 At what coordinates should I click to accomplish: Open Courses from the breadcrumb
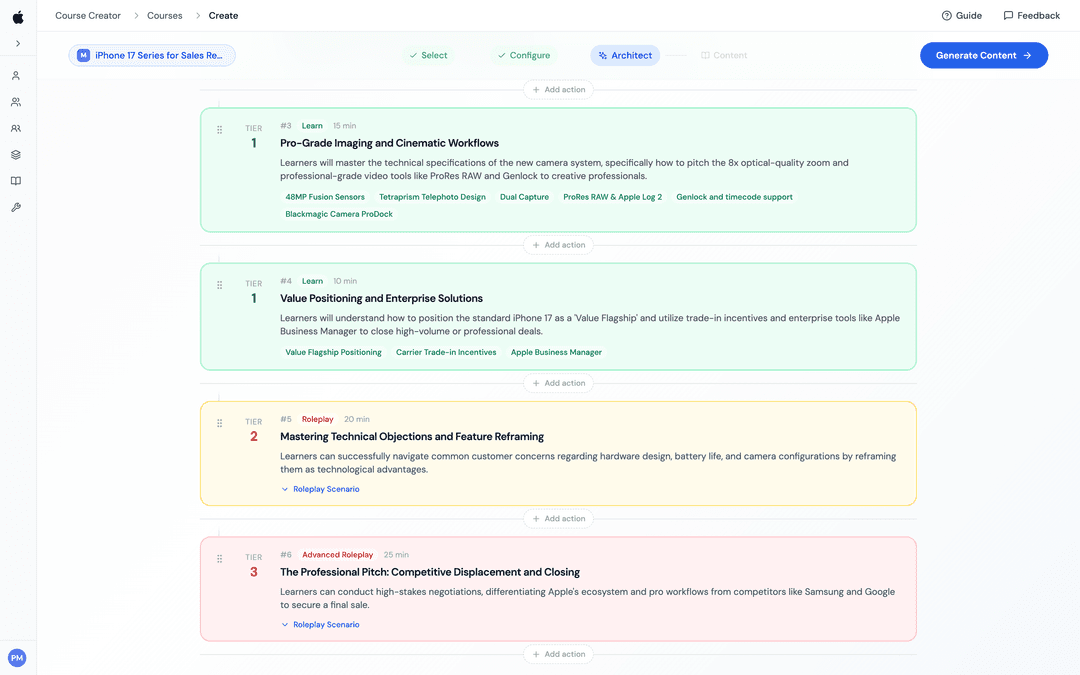coord(163,15)
